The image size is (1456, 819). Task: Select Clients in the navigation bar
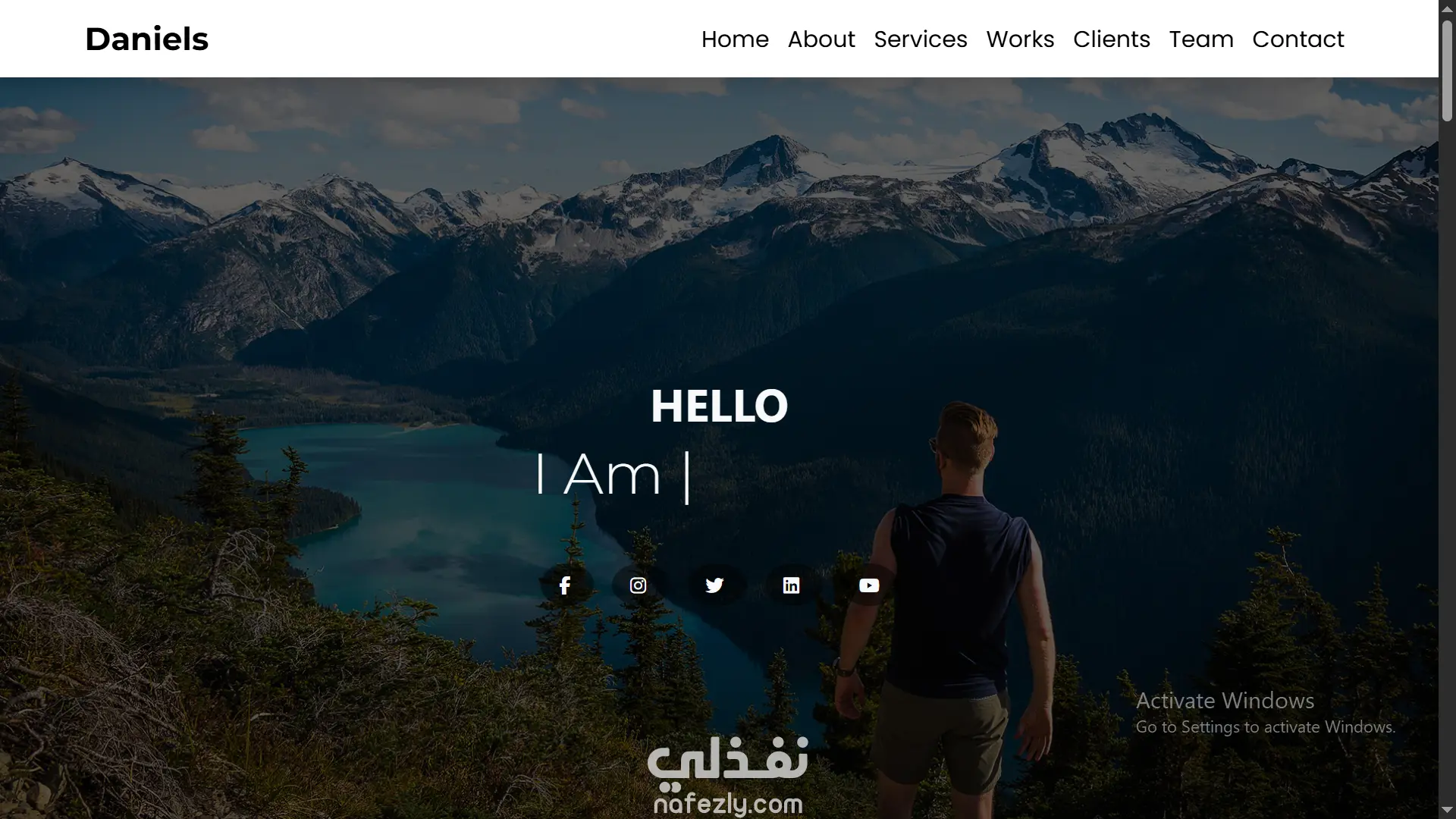1112,39
